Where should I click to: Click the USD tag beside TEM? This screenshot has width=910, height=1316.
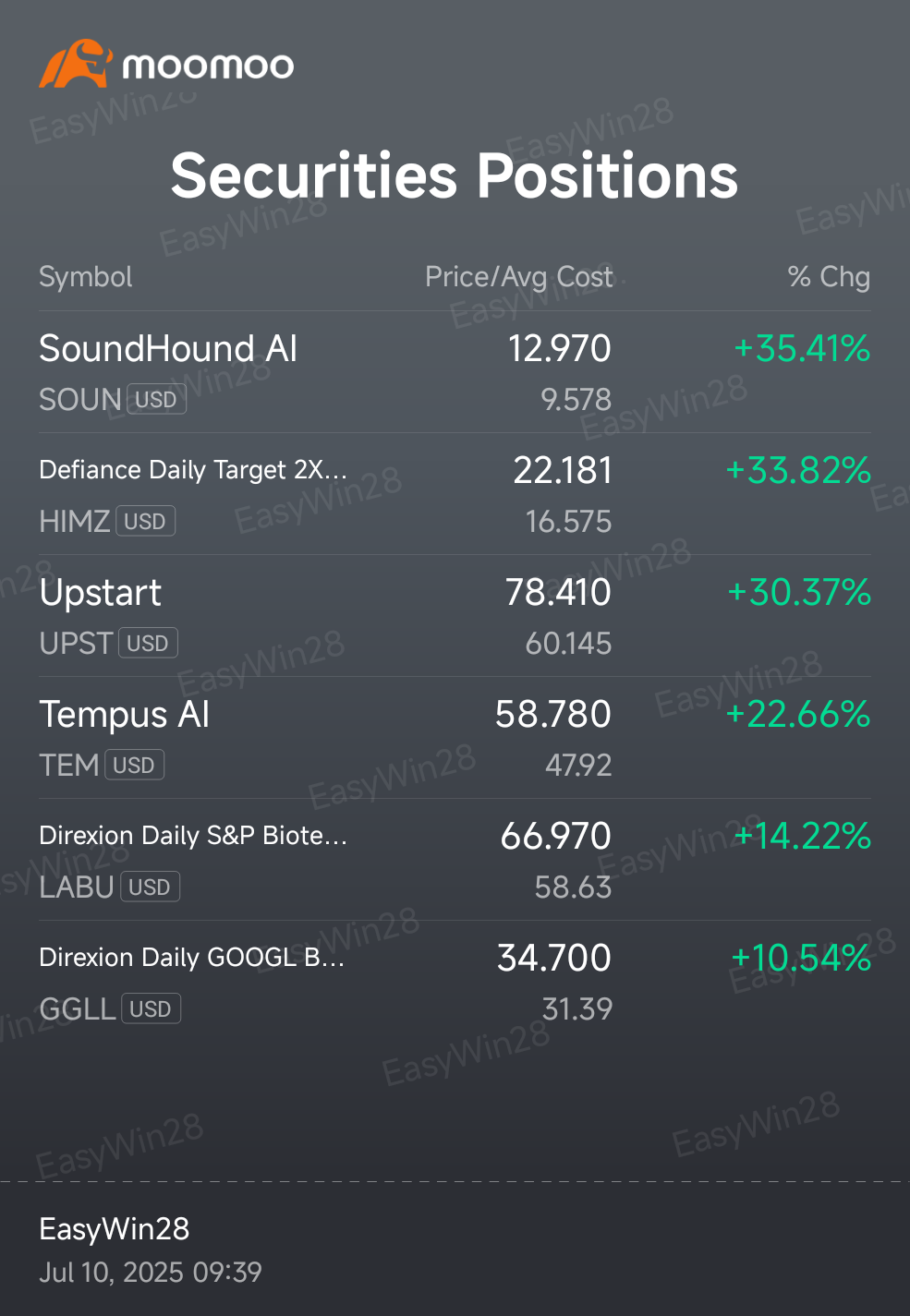point(134,765)
